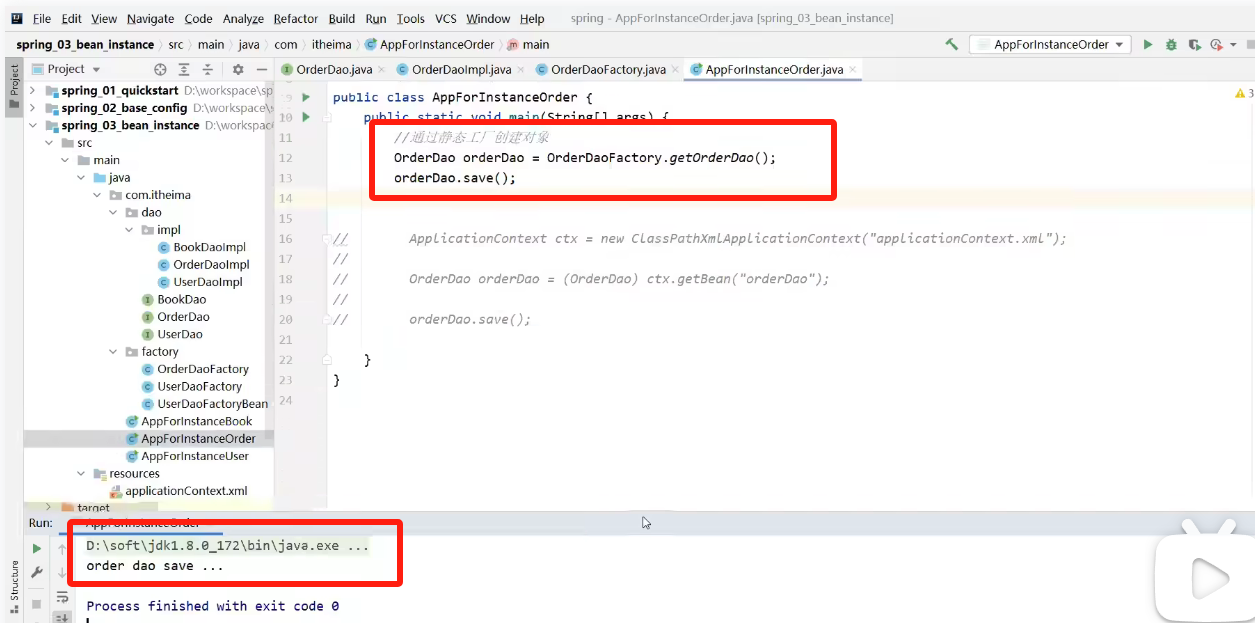Click the up arrow in the Run console
The width and height of the screenshot is (1255, 623).
(x=62, y=548)
